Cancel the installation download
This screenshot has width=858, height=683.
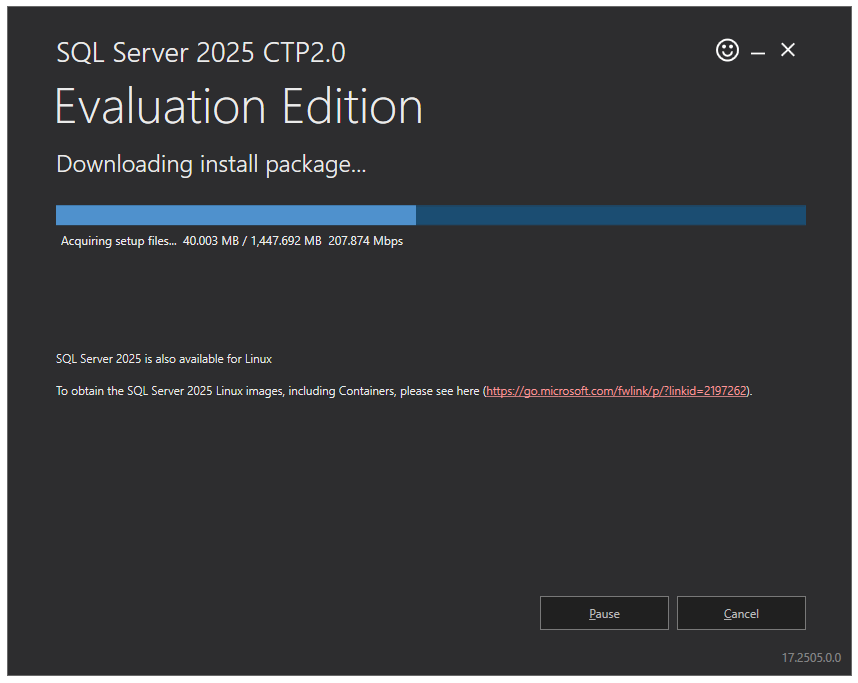(741, 613)
